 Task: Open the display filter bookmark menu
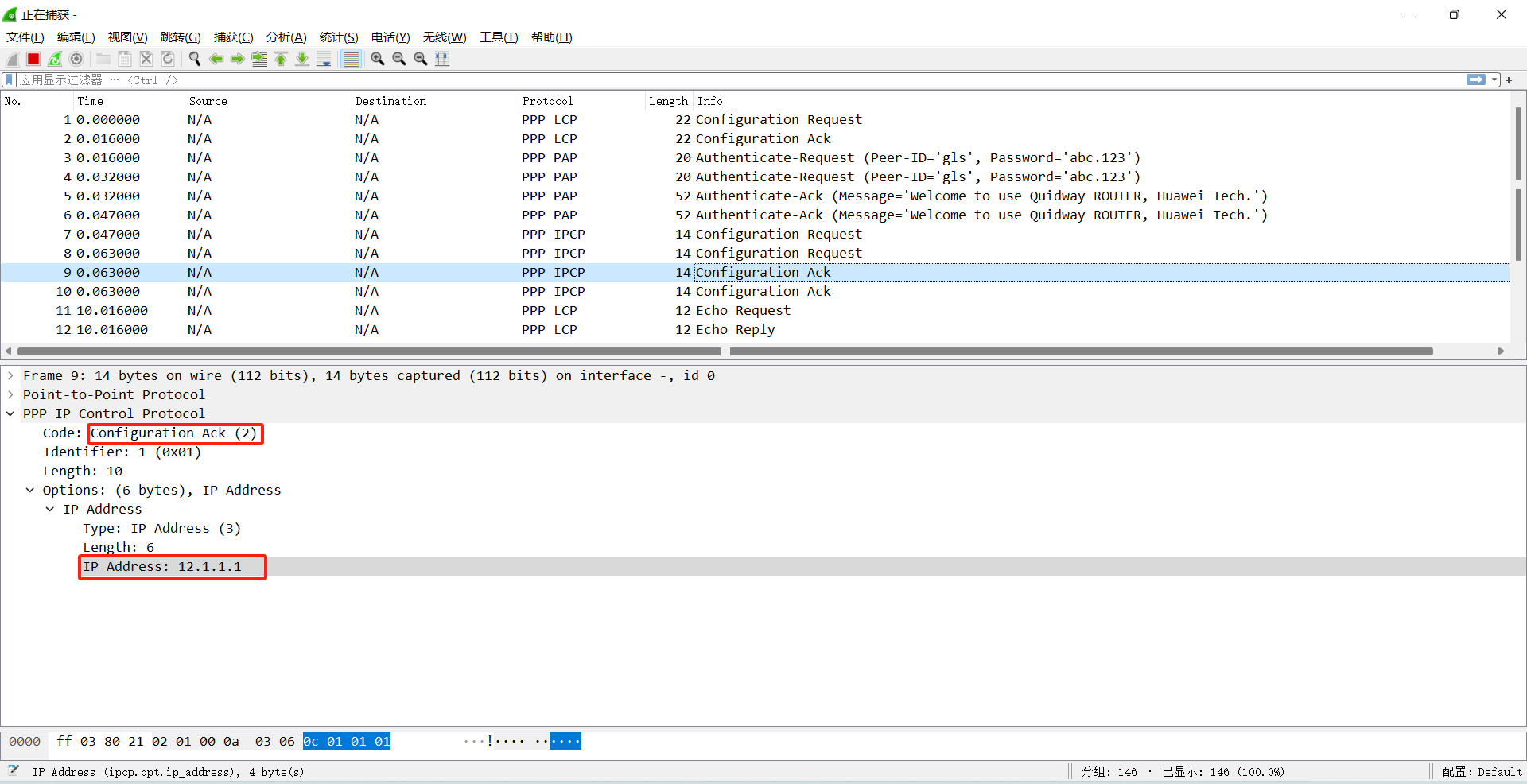pyautogui.click(x=9, y=80)
